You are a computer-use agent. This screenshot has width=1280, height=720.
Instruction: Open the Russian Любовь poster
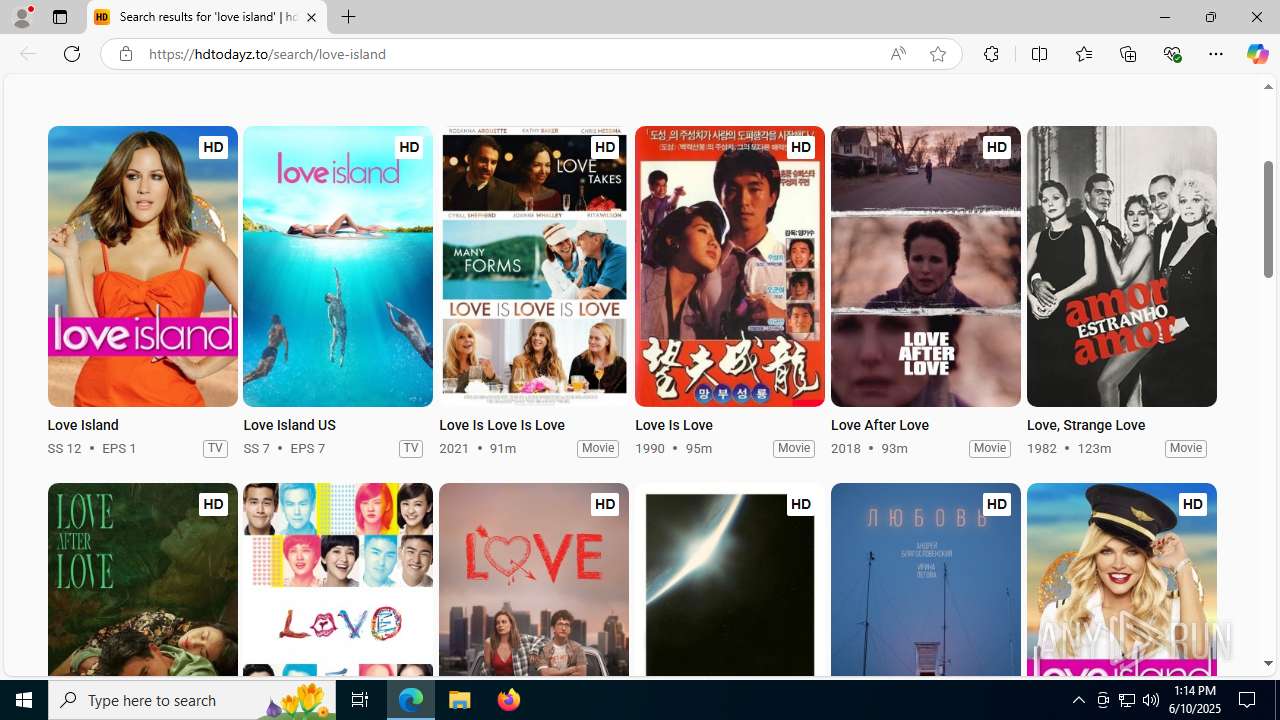click(926, 580)
